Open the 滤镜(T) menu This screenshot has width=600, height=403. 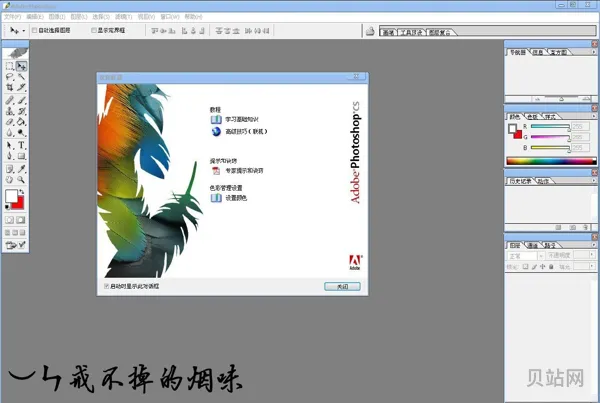(x=123, y=17)
